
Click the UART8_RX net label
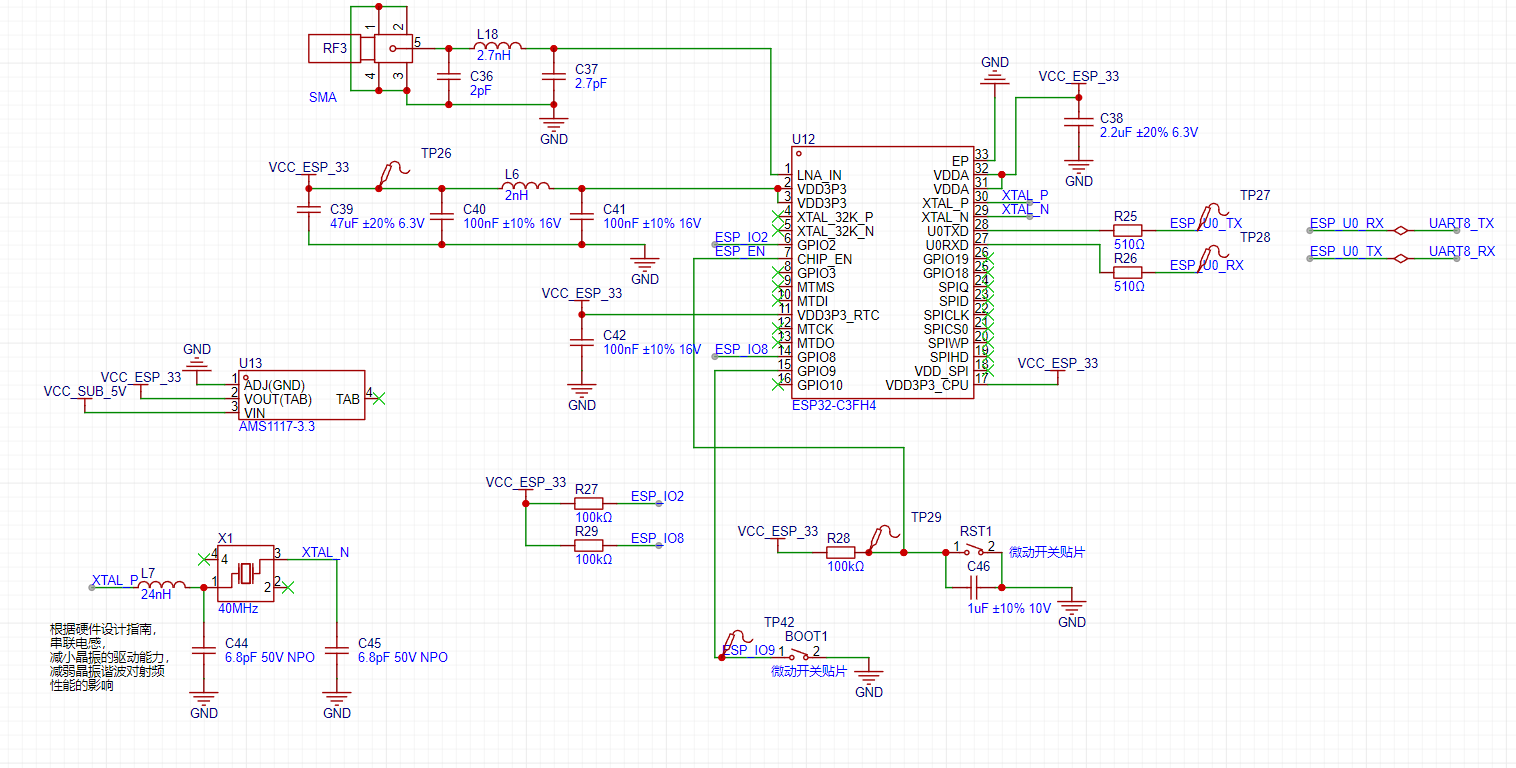click(x=1461, y=251)
